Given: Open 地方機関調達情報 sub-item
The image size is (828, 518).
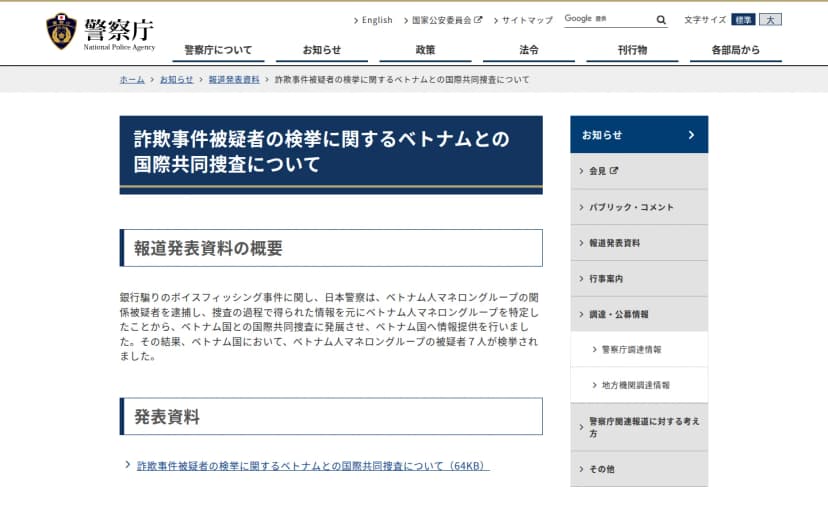Looking at the screenshot, I should [x=639, y=385].
